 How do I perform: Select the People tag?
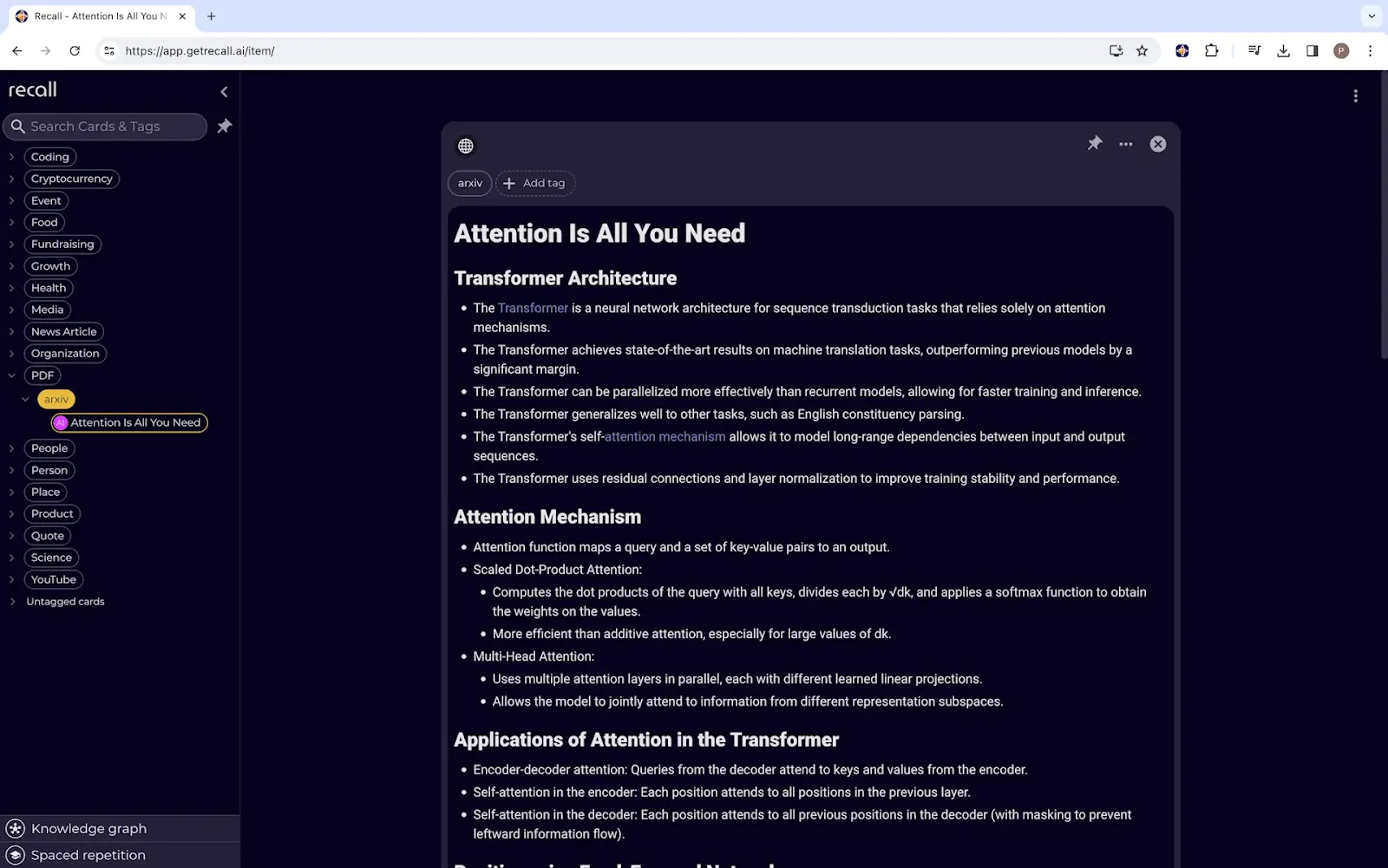[49, 448]
